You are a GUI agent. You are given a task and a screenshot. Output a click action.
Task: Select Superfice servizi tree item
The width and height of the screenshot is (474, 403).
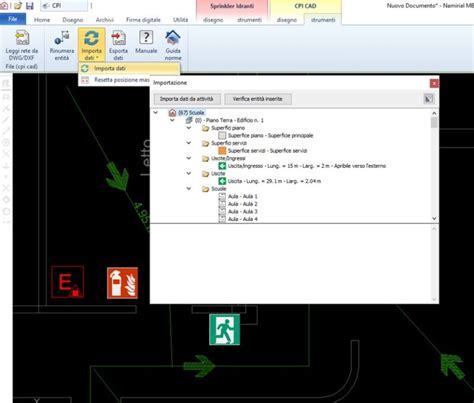(x=267, y=151)
